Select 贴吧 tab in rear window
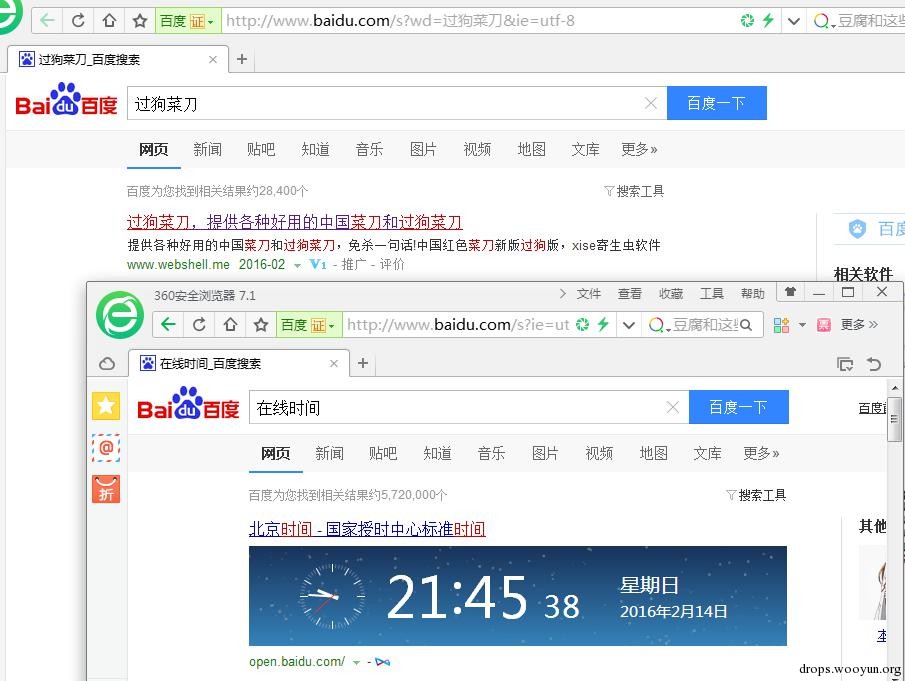 click(261, 149)
